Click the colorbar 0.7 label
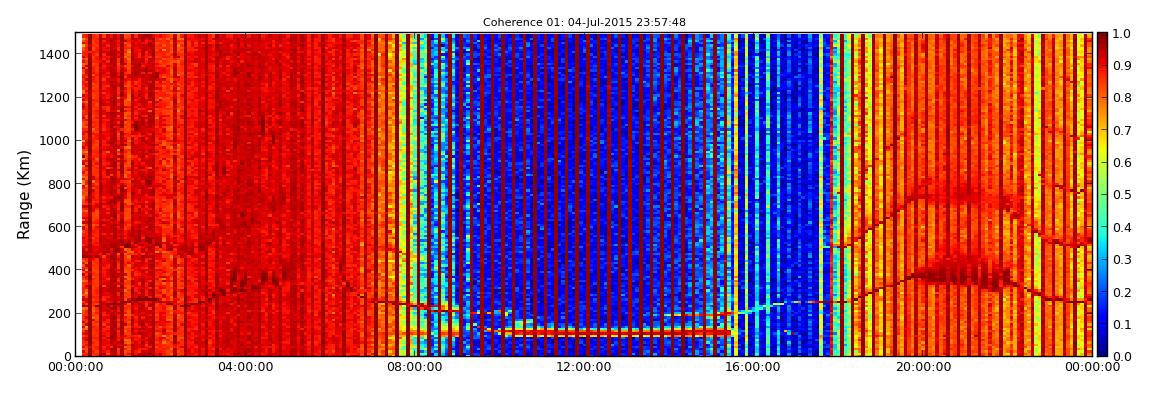The image size is (1150, 407). click(x=1121, y=131)
